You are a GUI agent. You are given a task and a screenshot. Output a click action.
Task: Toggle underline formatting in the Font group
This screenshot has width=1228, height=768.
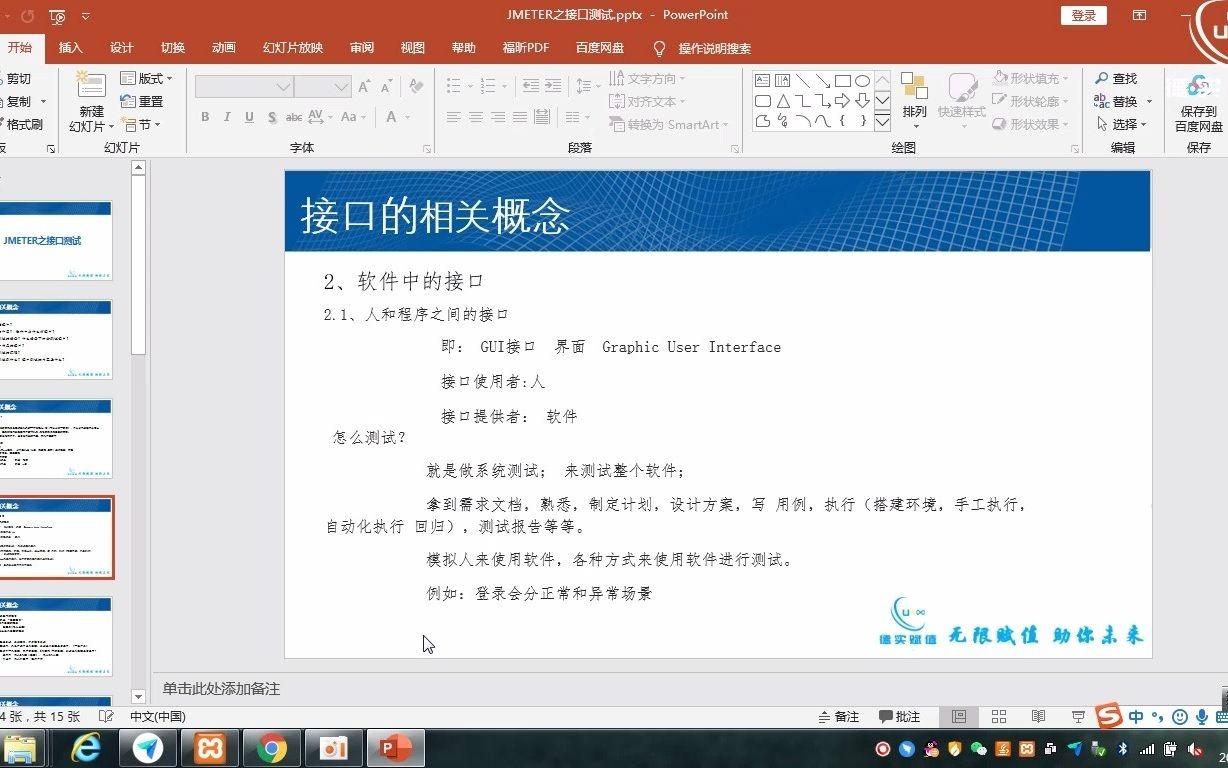248,117
